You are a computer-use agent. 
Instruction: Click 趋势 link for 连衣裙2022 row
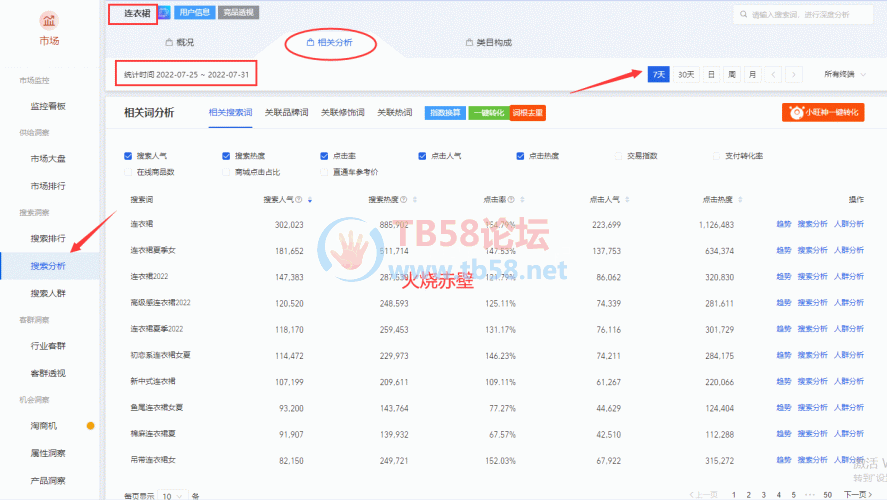tap(783, 277)
